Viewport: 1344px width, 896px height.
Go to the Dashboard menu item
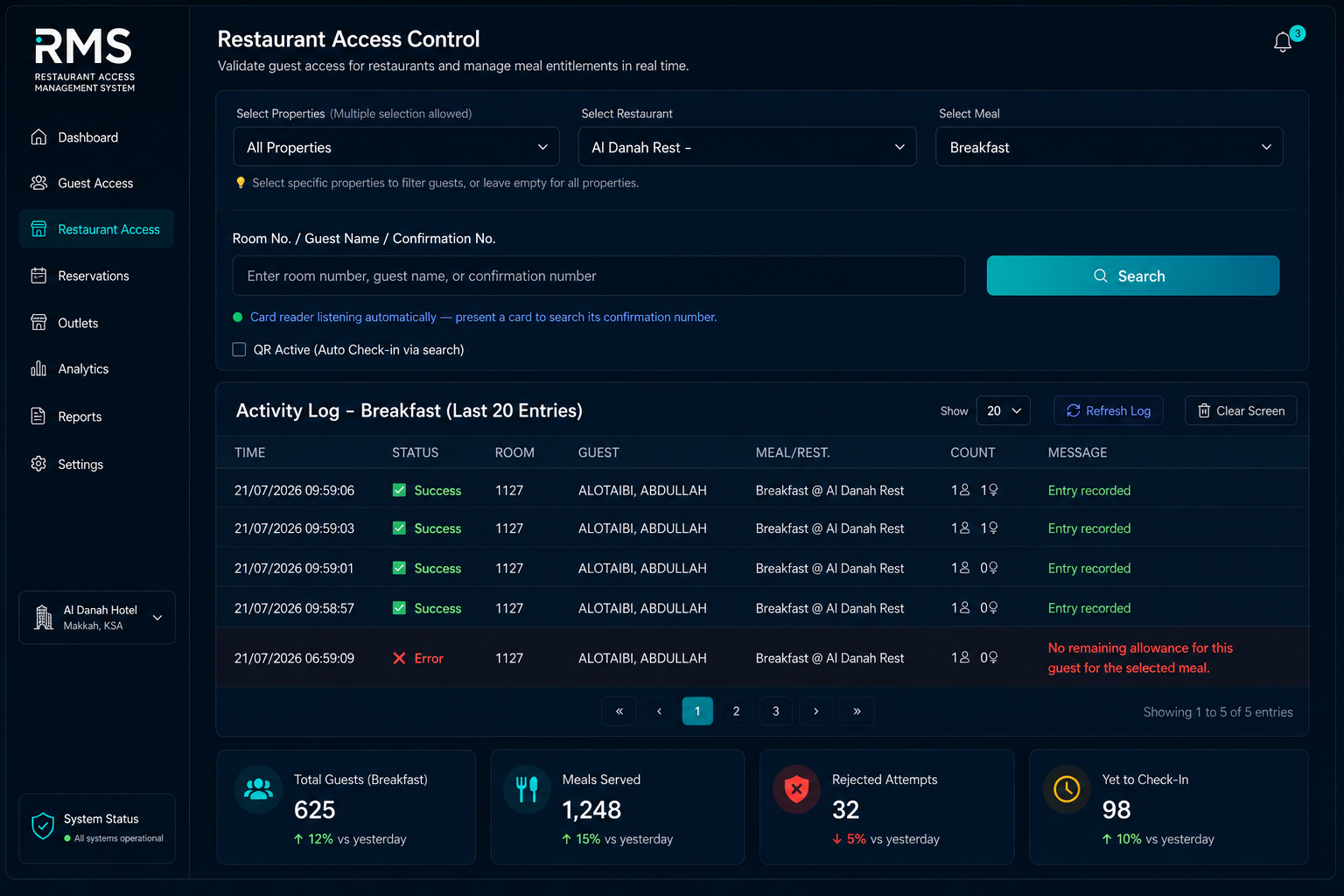point(96,137)
